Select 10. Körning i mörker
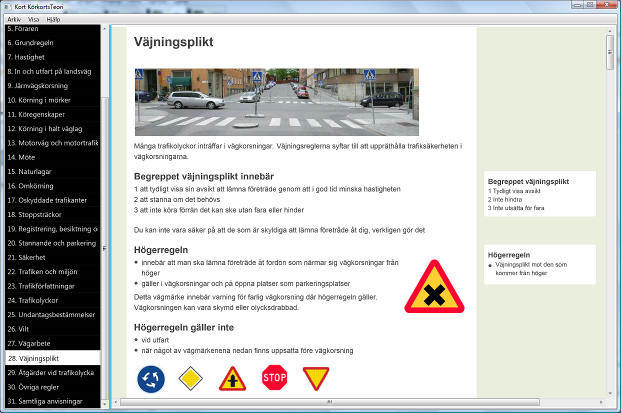The image size is (621, 413). 53,100
